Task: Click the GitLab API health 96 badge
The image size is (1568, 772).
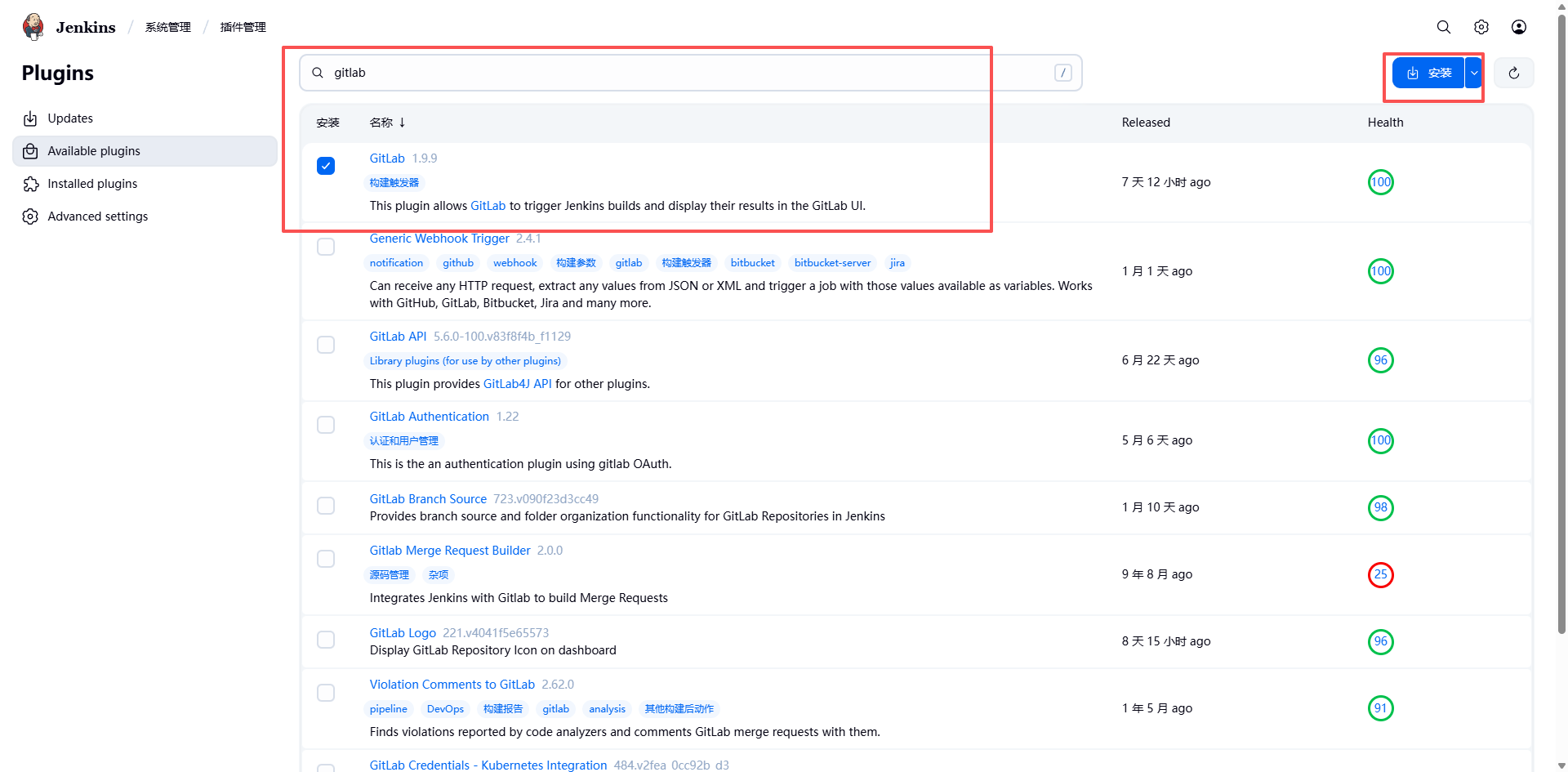Action: click(x=1380, y=360)
